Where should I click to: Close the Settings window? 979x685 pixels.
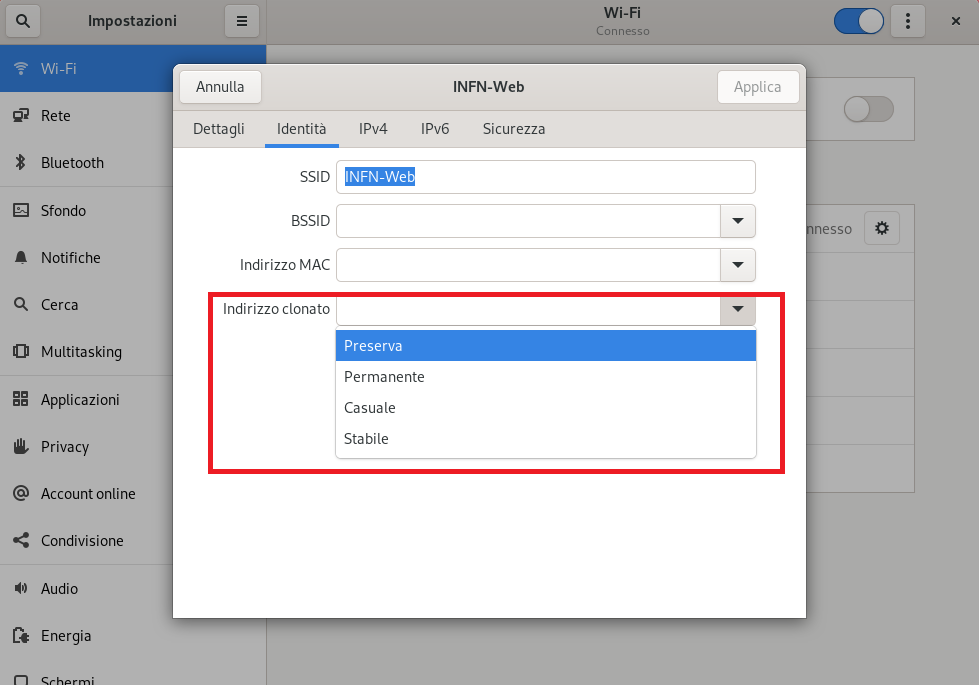click(955, 21)
